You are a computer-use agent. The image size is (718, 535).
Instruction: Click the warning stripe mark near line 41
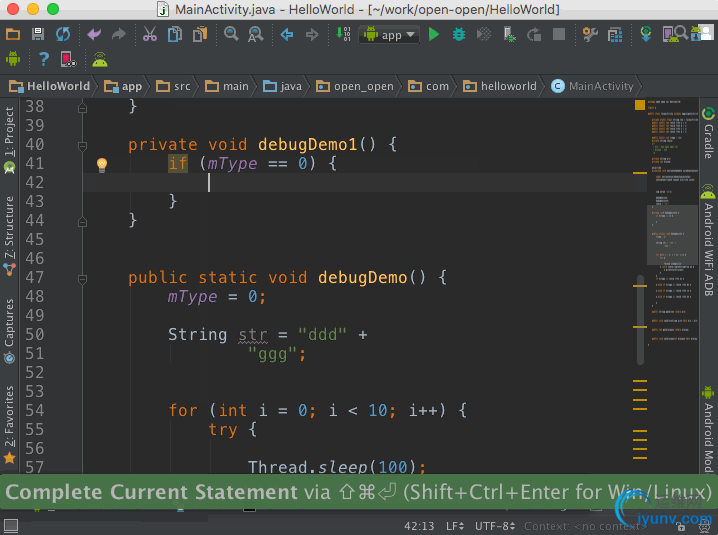click(x=640, y=173)
